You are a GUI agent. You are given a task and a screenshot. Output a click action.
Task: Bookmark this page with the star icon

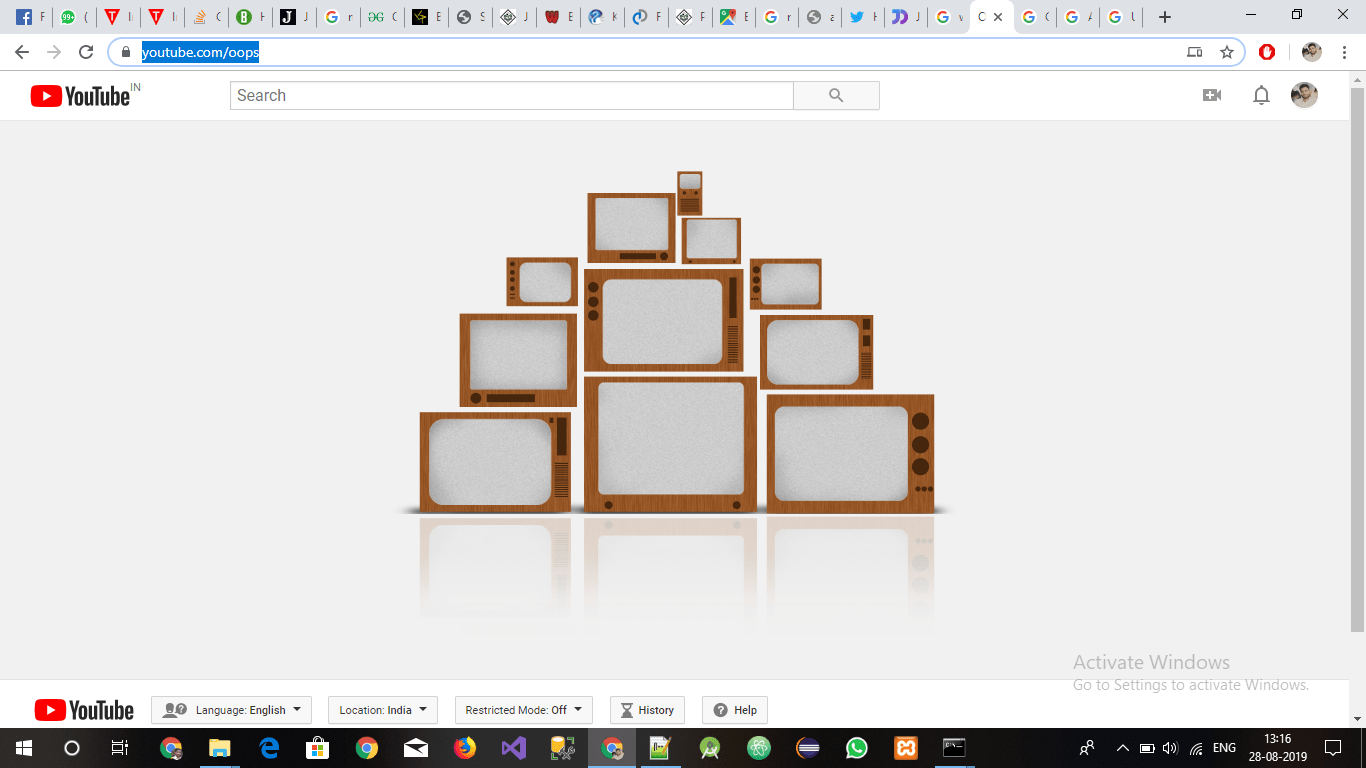pyautogui.click(x=1227, y=52)
